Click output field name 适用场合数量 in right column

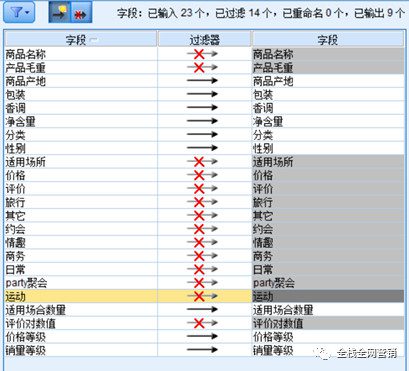283,310
